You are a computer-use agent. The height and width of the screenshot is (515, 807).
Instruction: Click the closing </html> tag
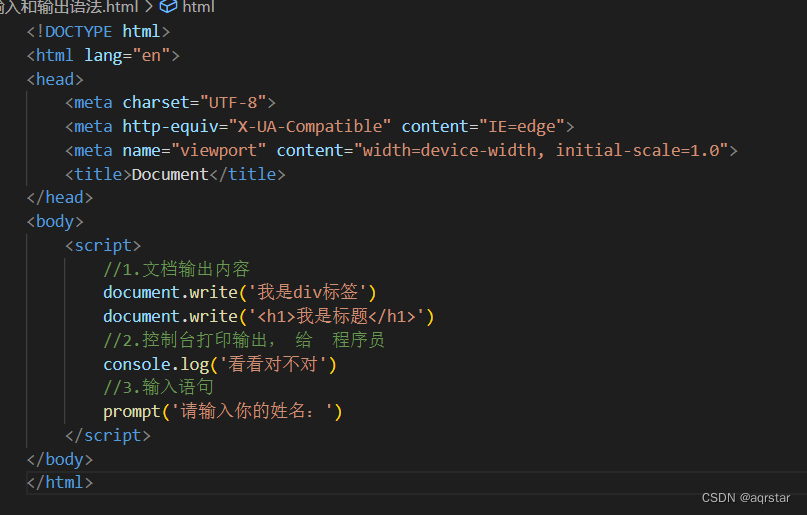point(60,483)
